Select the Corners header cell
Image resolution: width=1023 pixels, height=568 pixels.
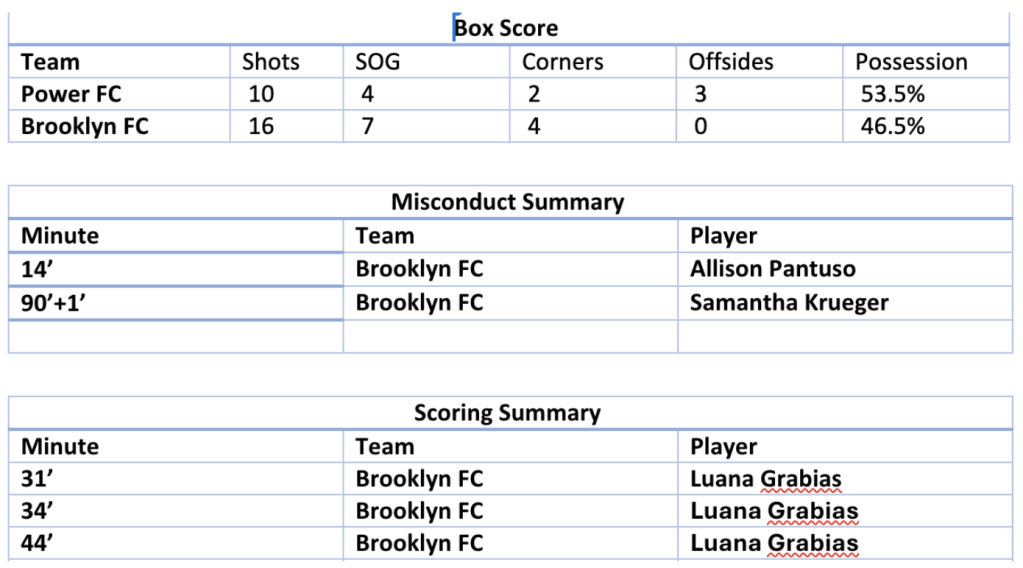coord(592,62)
